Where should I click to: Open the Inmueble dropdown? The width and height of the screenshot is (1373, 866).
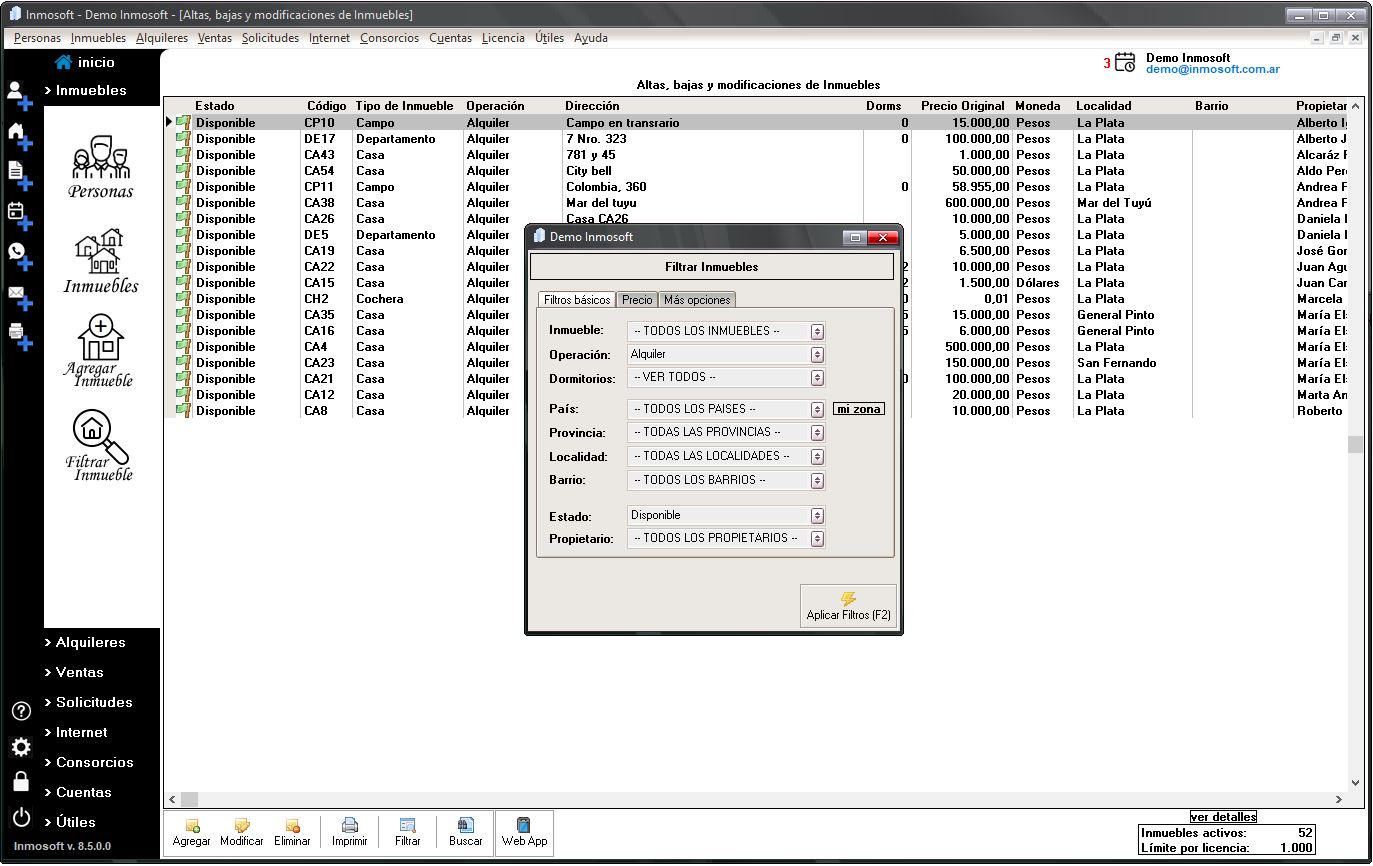[x=726, y=331]
